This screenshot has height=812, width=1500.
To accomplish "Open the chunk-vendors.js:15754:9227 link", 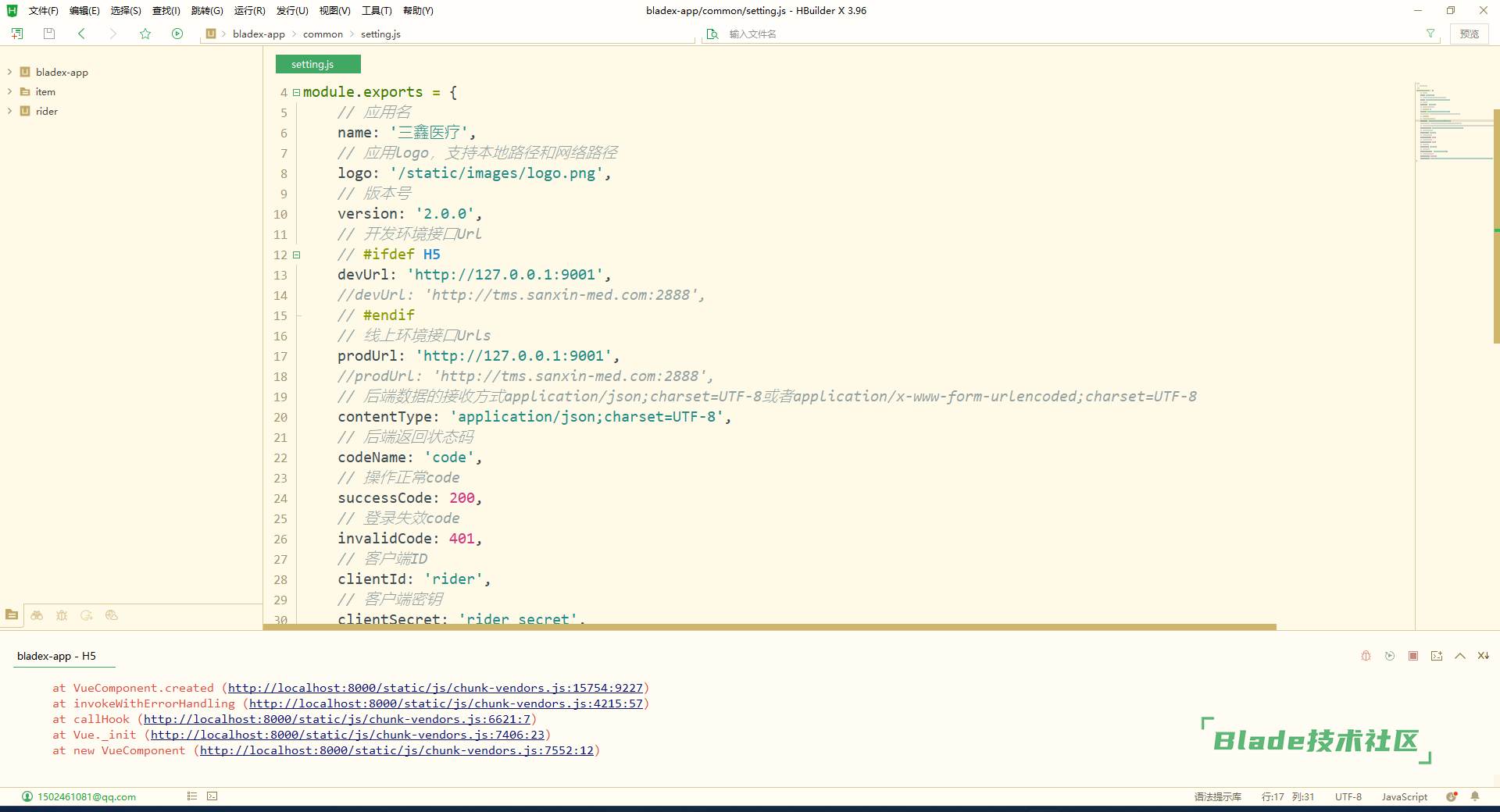I will click(x=435, y=688).
